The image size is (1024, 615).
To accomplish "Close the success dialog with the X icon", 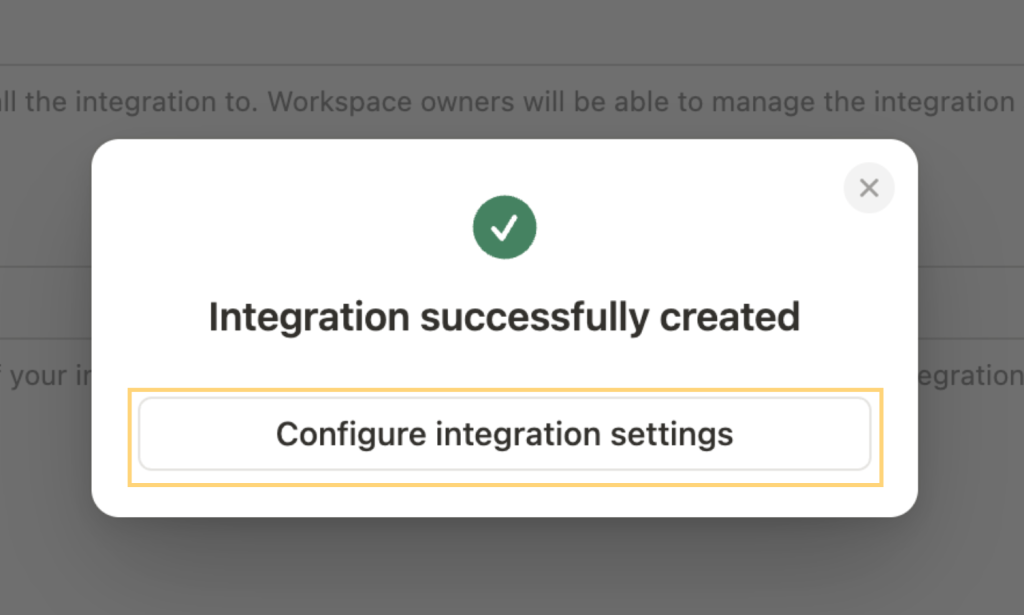I will tap(869, 188).
